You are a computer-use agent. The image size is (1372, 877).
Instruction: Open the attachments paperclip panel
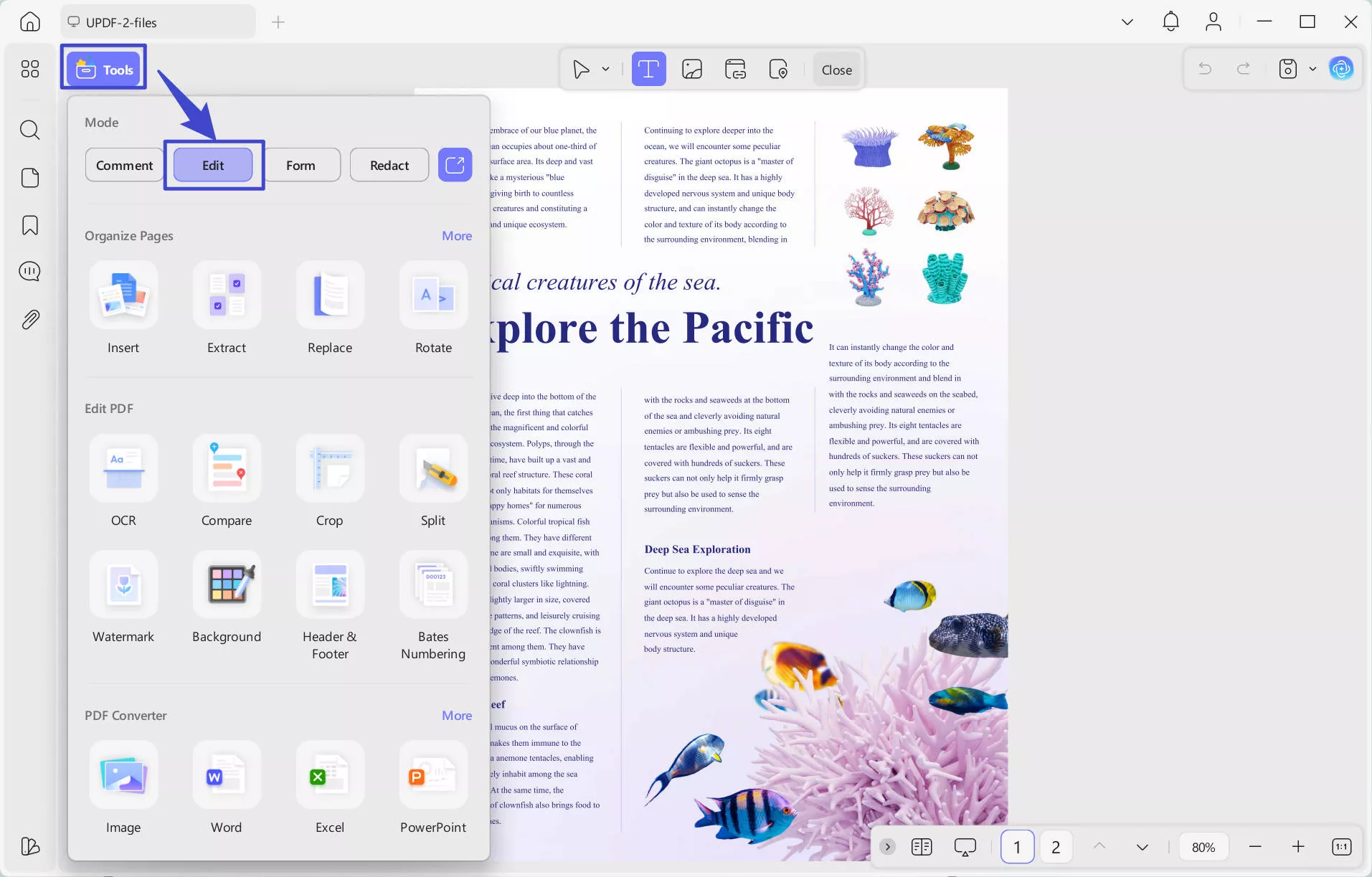click(30, 320)
